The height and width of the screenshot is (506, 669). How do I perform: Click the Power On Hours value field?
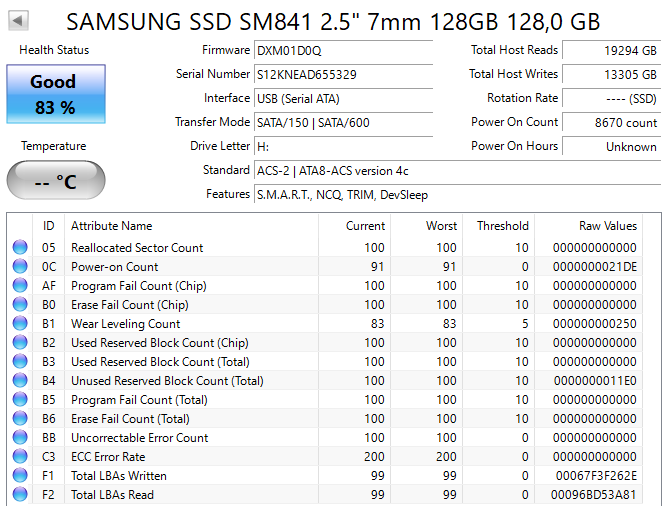[610, 146]
